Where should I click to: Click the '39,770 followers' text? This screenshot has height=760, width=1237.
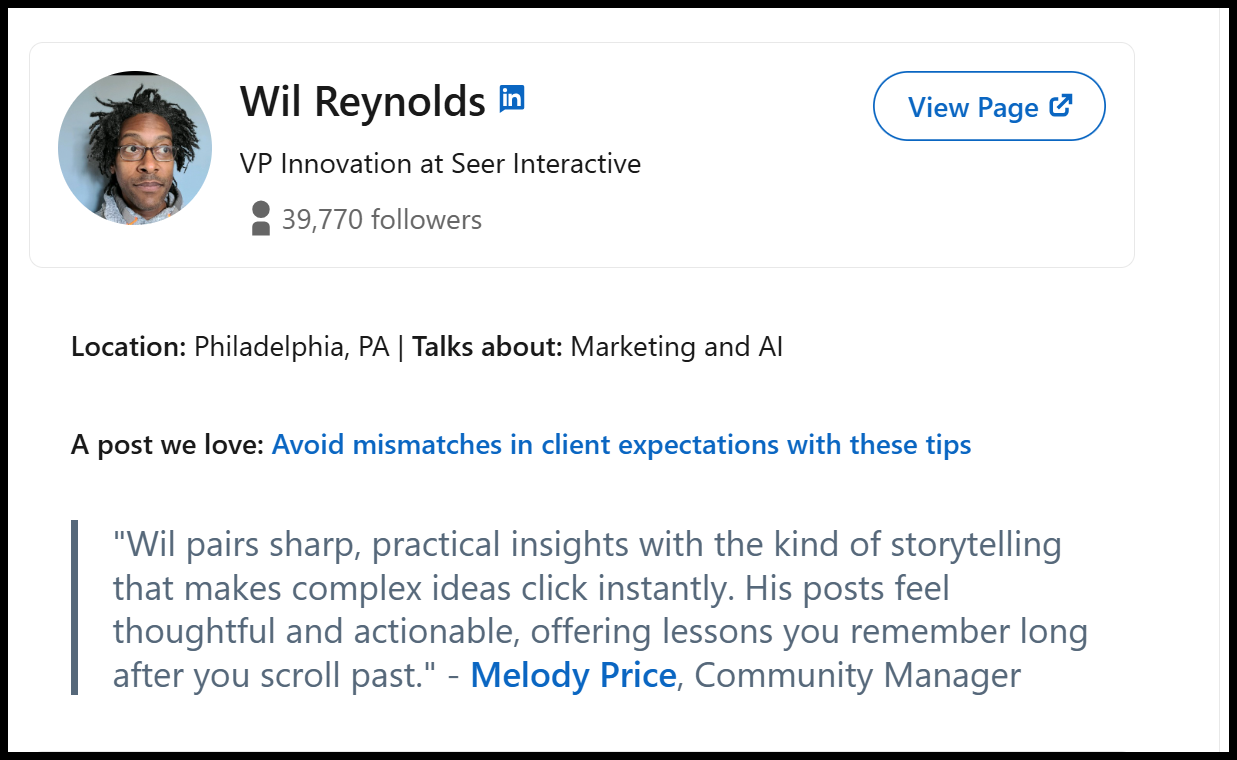pyautogui.click(x=382, y=220)
